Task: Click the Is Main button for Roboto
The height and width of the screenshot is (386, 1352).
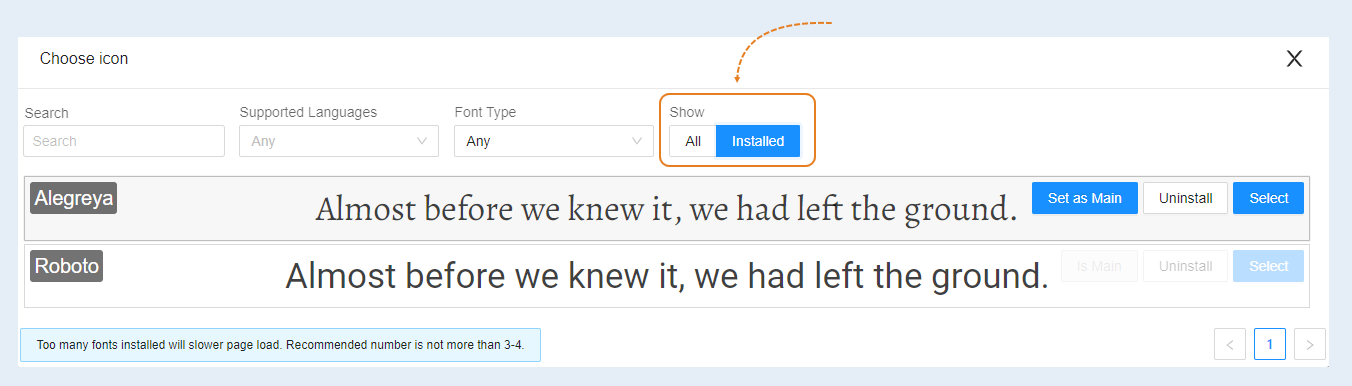Action: 1099,266
